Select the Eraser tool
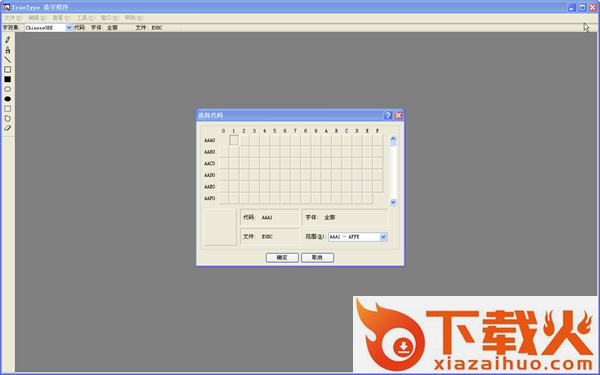 [x=8, y=128]
